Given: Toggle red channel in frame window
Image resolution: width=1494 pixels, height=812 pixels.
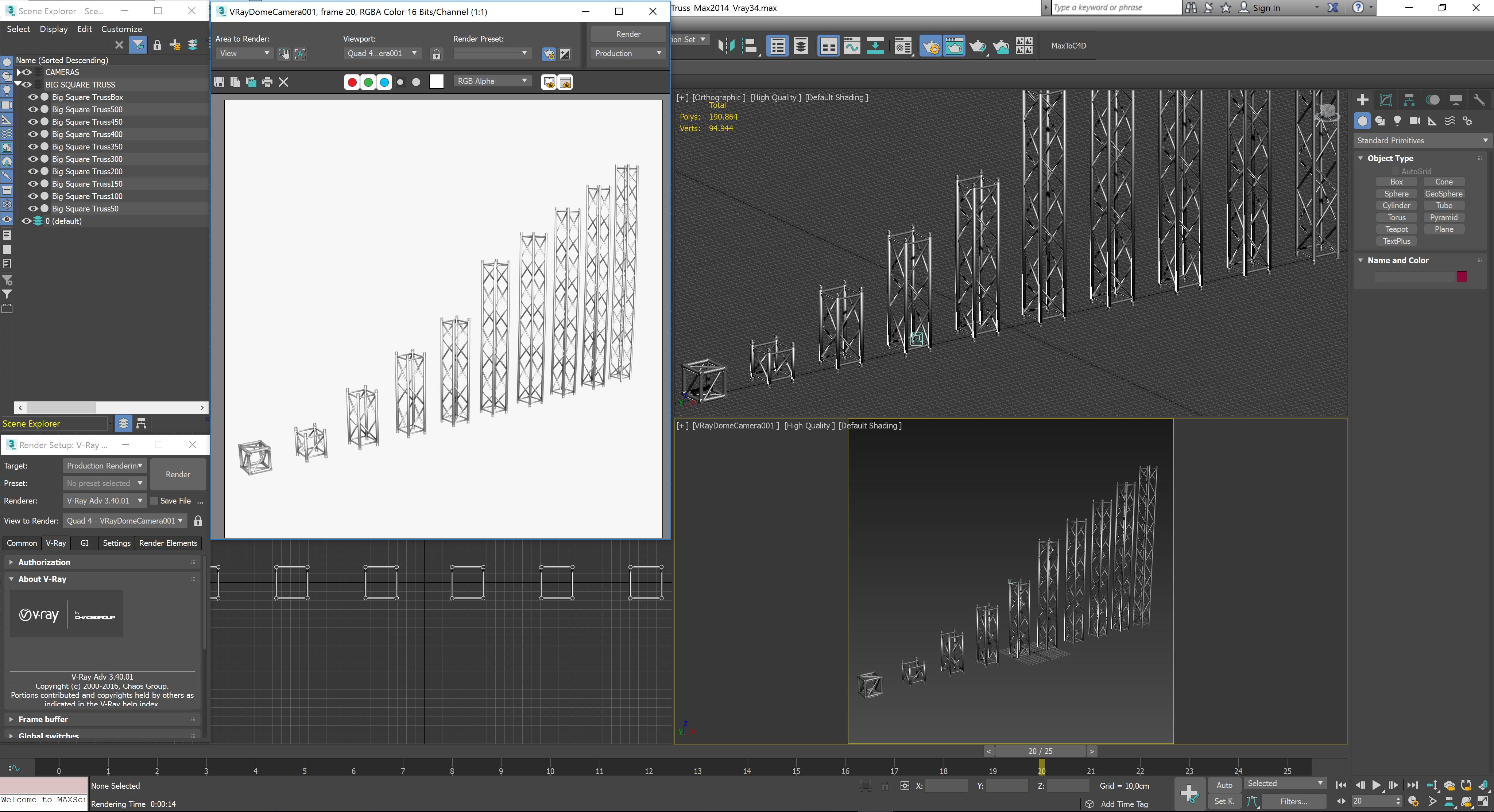Looking at the screenshot, I should (x=352, y=82).
